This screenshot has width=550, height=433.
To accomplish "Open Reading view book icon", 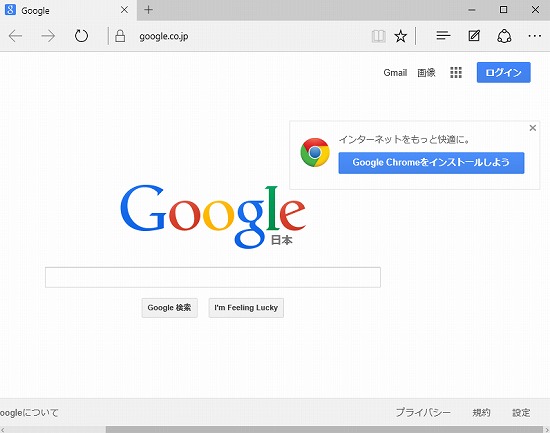I will point(378,36).
